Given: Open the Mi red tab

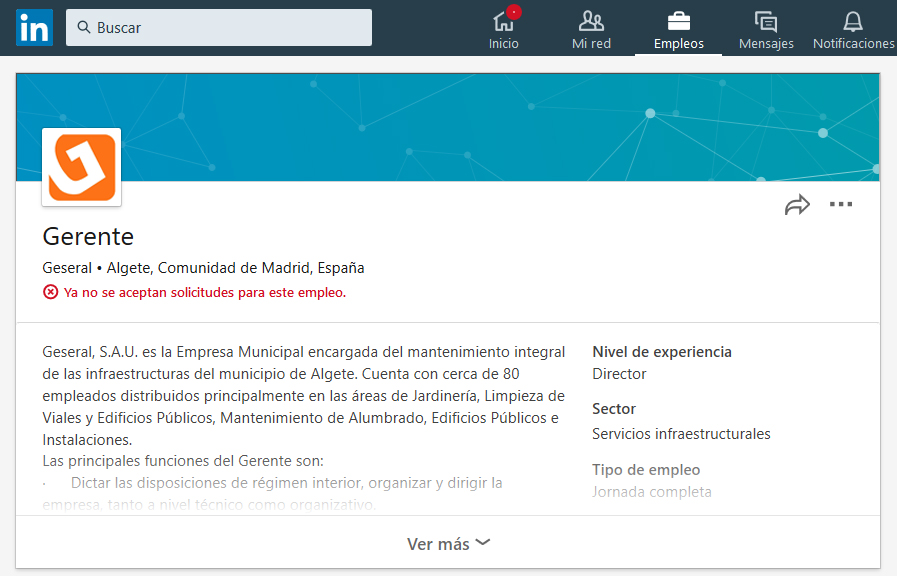Looking at the screenshot, I should point(591,29).
